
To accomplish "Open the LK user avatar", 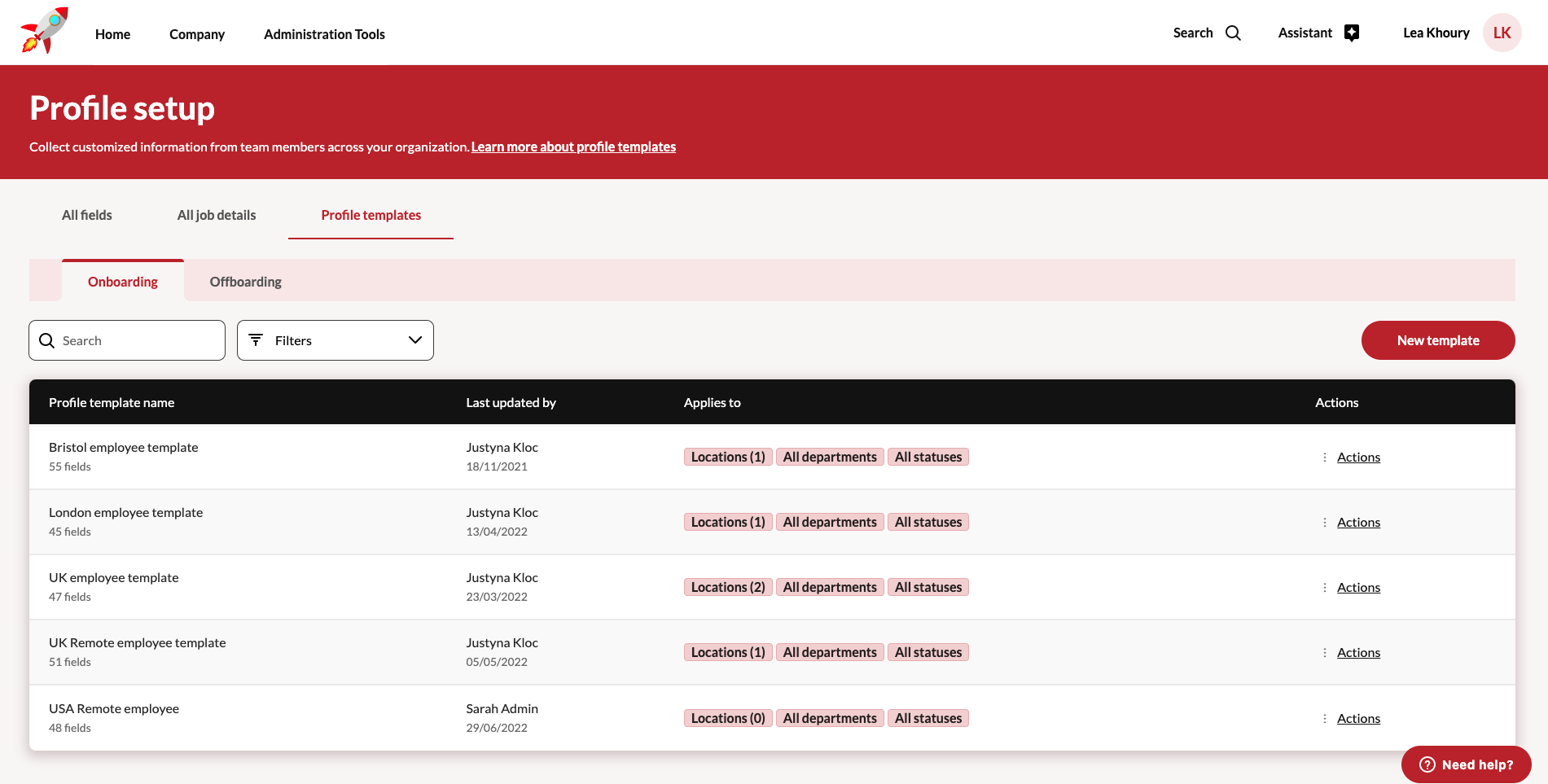I will click(1502, 33).
